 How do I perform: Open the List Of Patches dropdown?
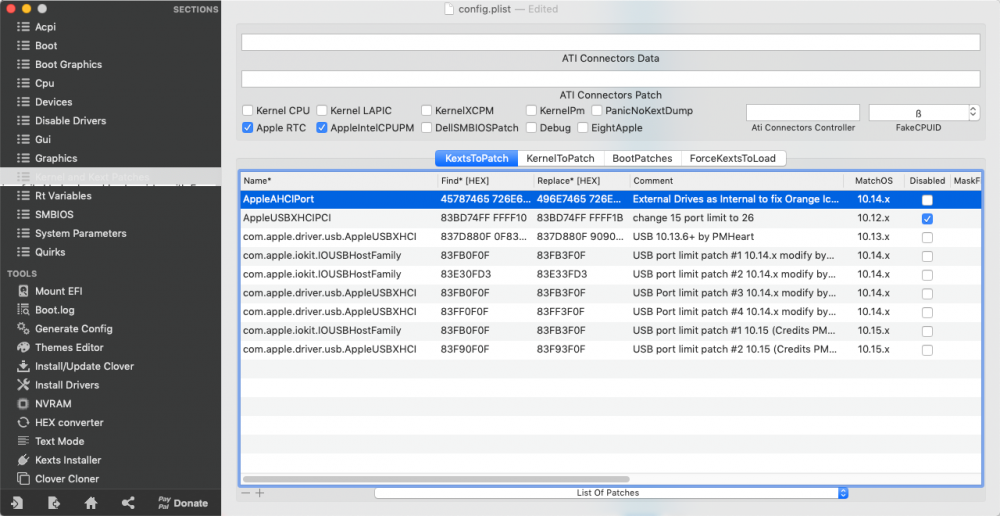point(612,493)
